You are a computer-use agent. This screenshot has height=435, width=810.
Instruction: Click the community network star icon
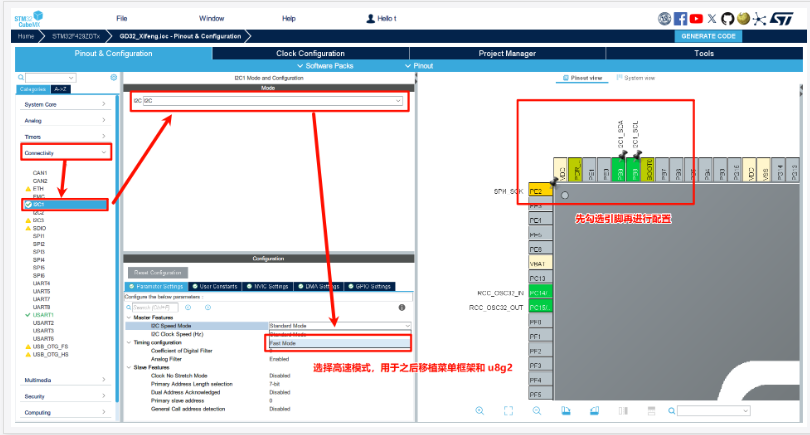tap(759, 19)
